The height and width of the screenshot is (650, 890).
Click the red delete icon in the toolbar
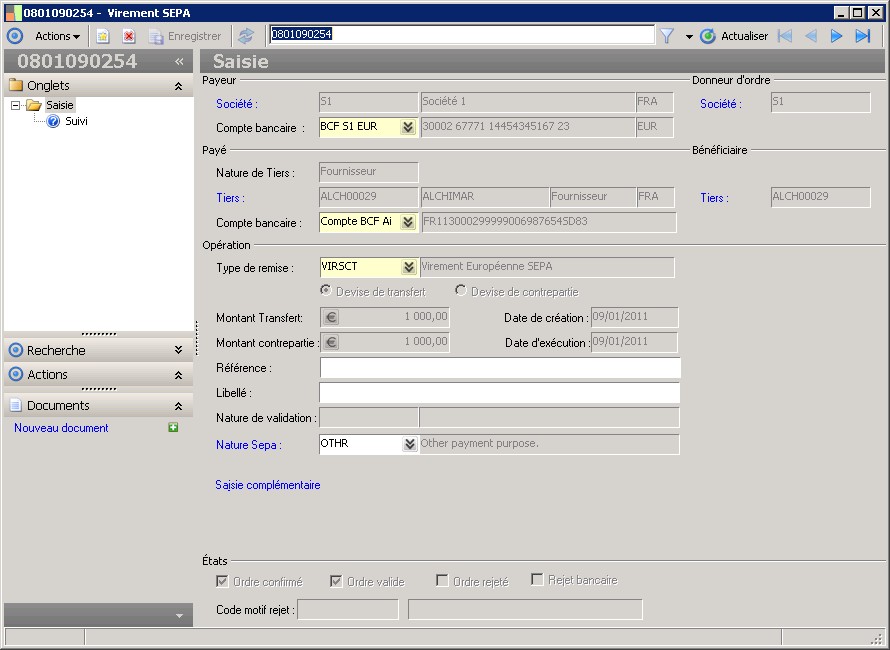(x=129, y=36)
